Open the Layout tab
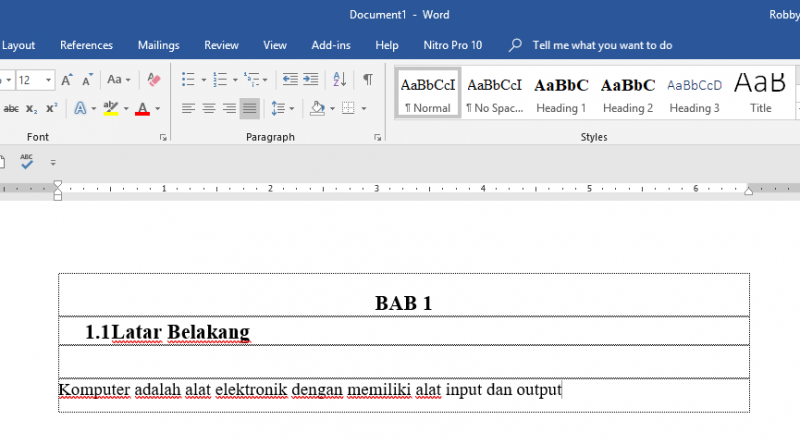This screenshot has width=800, height=445. [18, 45]
